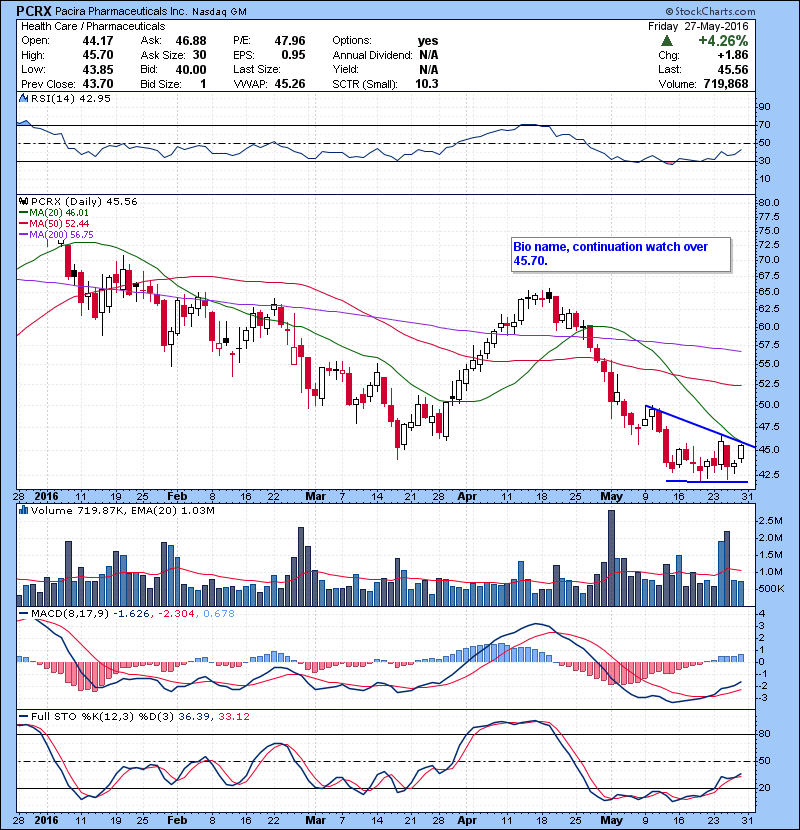Click the SCTR (Small) value 10.3
The height and width of the screenshot is (830, 800).
click(x=427, y=84)
